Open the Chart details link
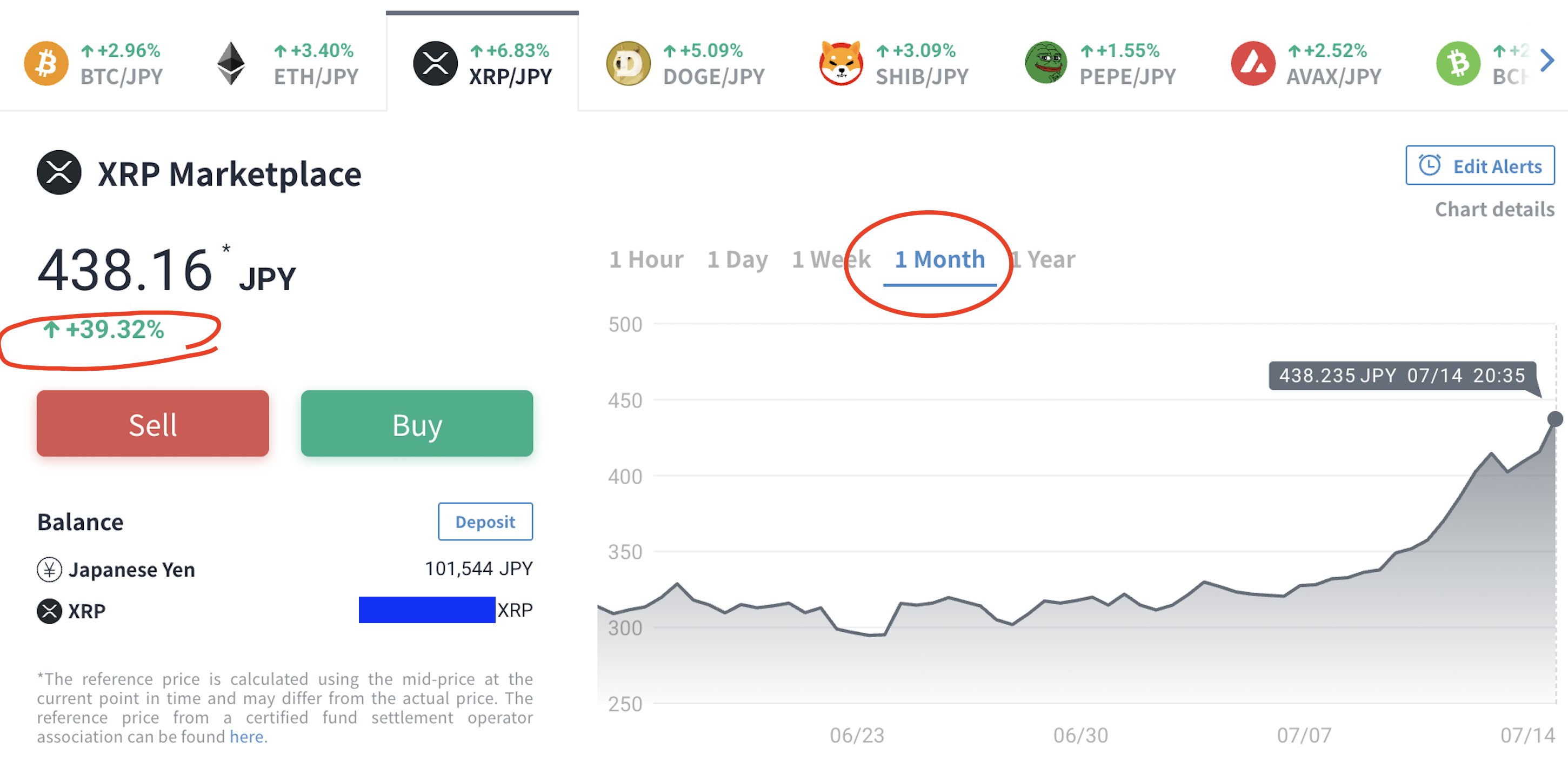The height and width of the screenshot is (762, 1568). (1494, 209)
